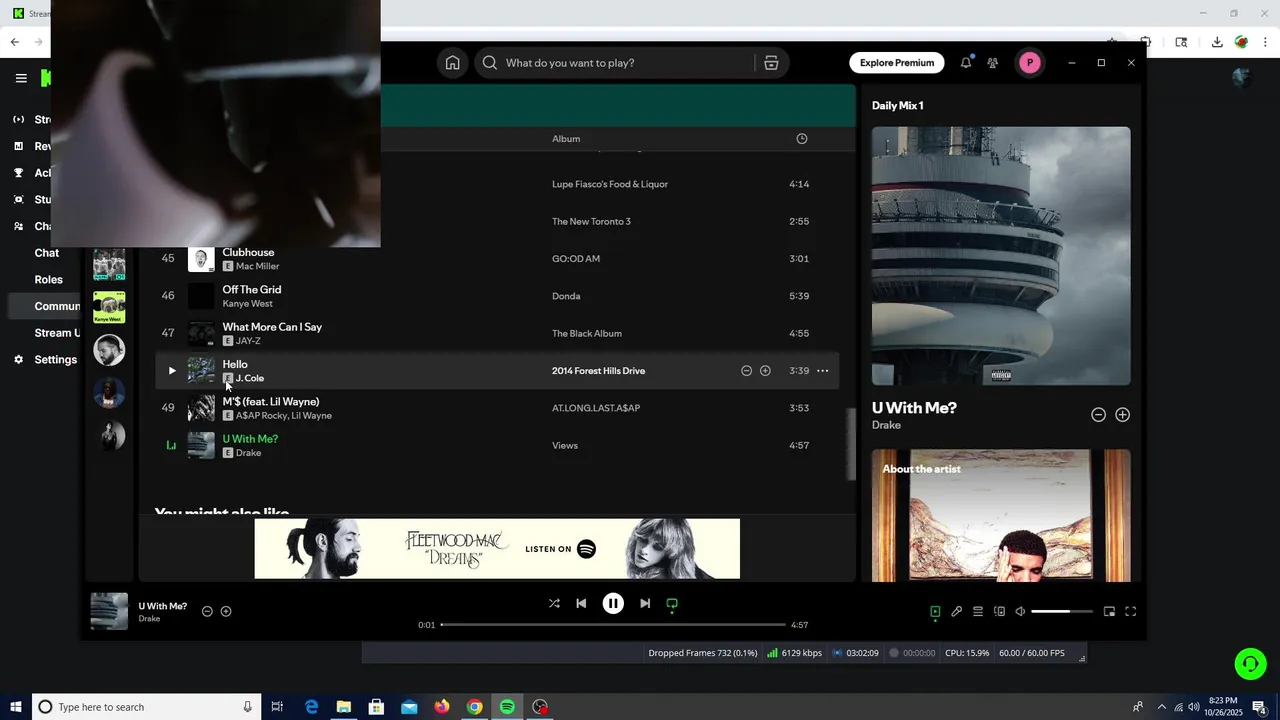Open the miniplayer
1280x720 pixels.
[1109, 612]
